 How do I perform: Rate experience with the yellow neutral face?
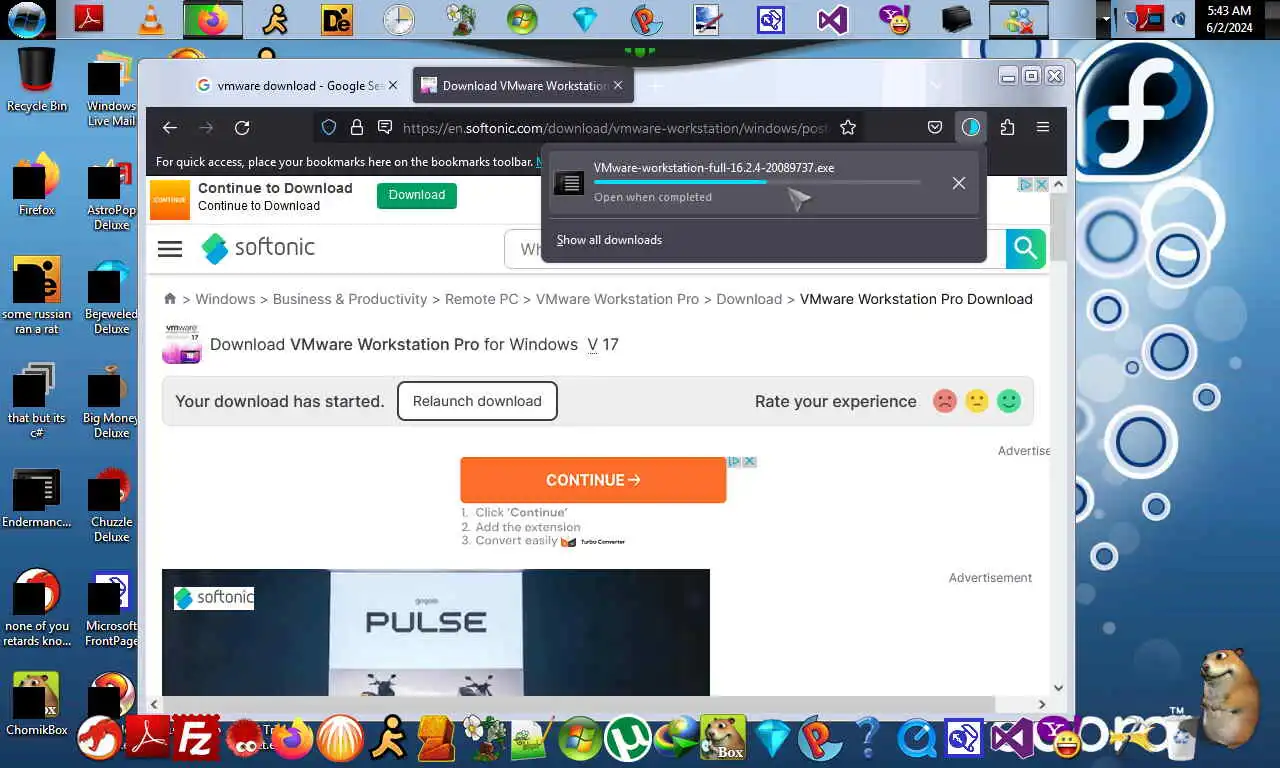977,401
